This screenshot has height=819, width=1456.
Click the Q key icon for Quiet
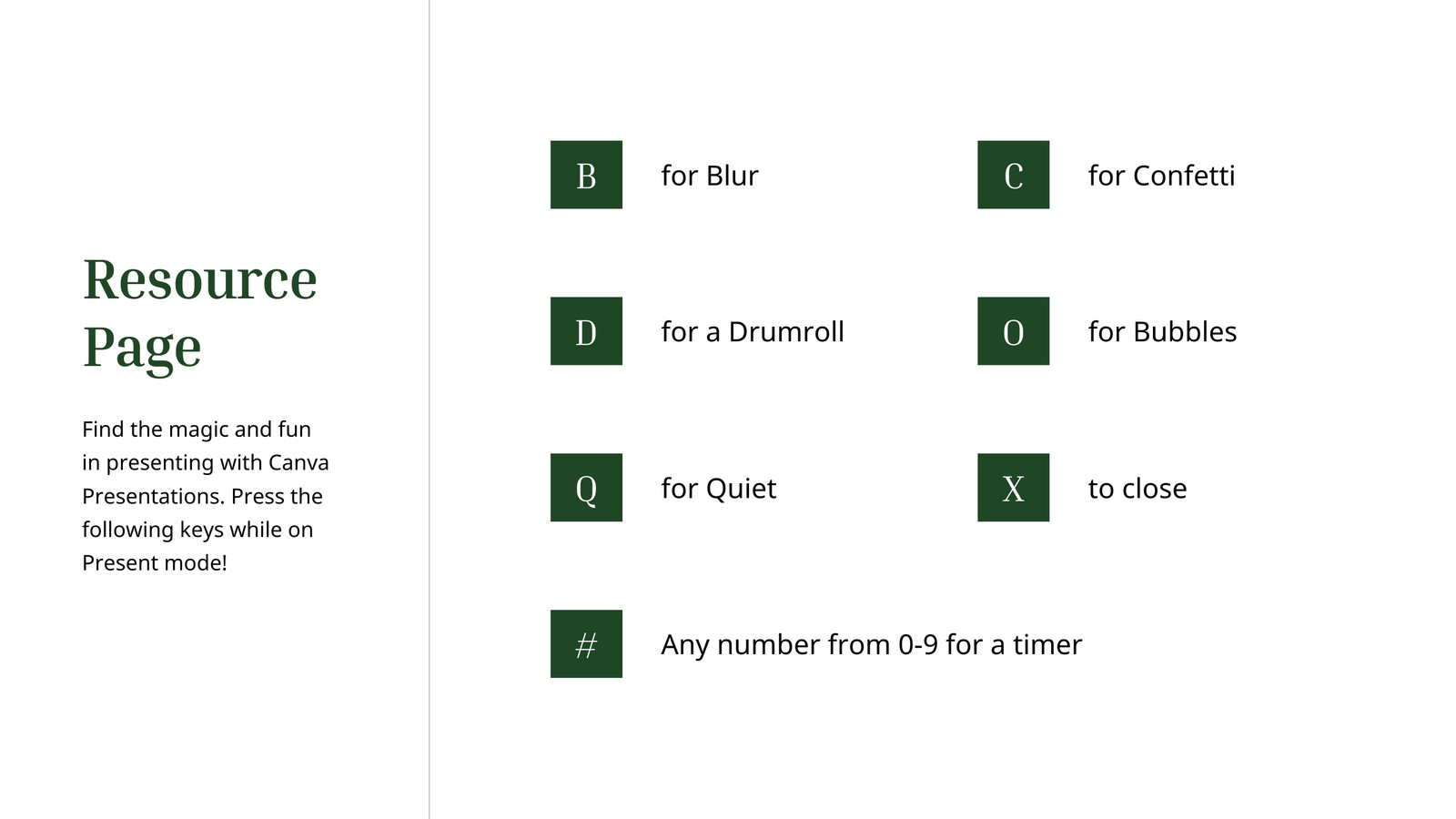point(586,488)
